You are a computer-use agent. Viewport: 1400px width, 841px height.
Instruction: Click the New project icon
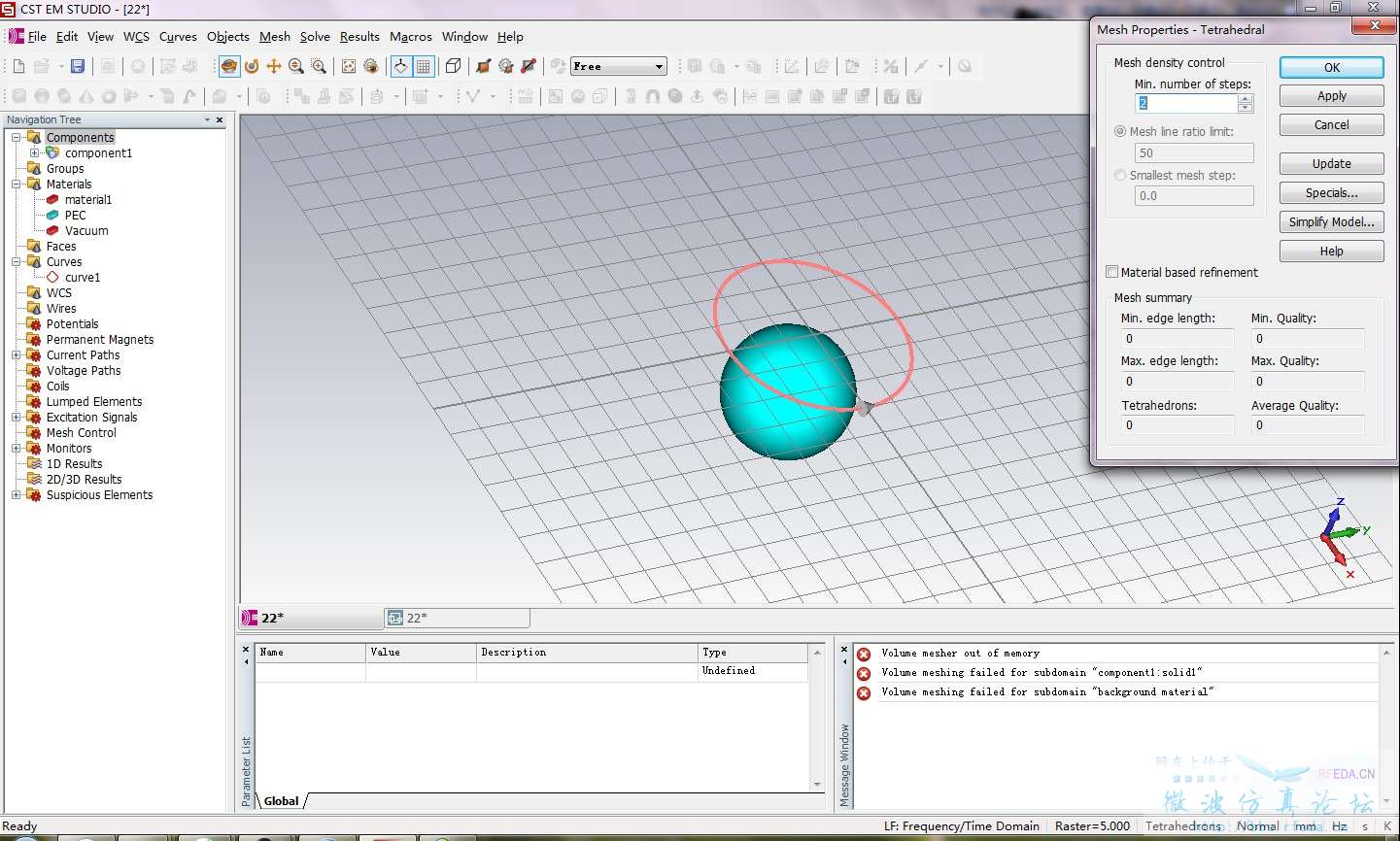click(x=18, y=66)
